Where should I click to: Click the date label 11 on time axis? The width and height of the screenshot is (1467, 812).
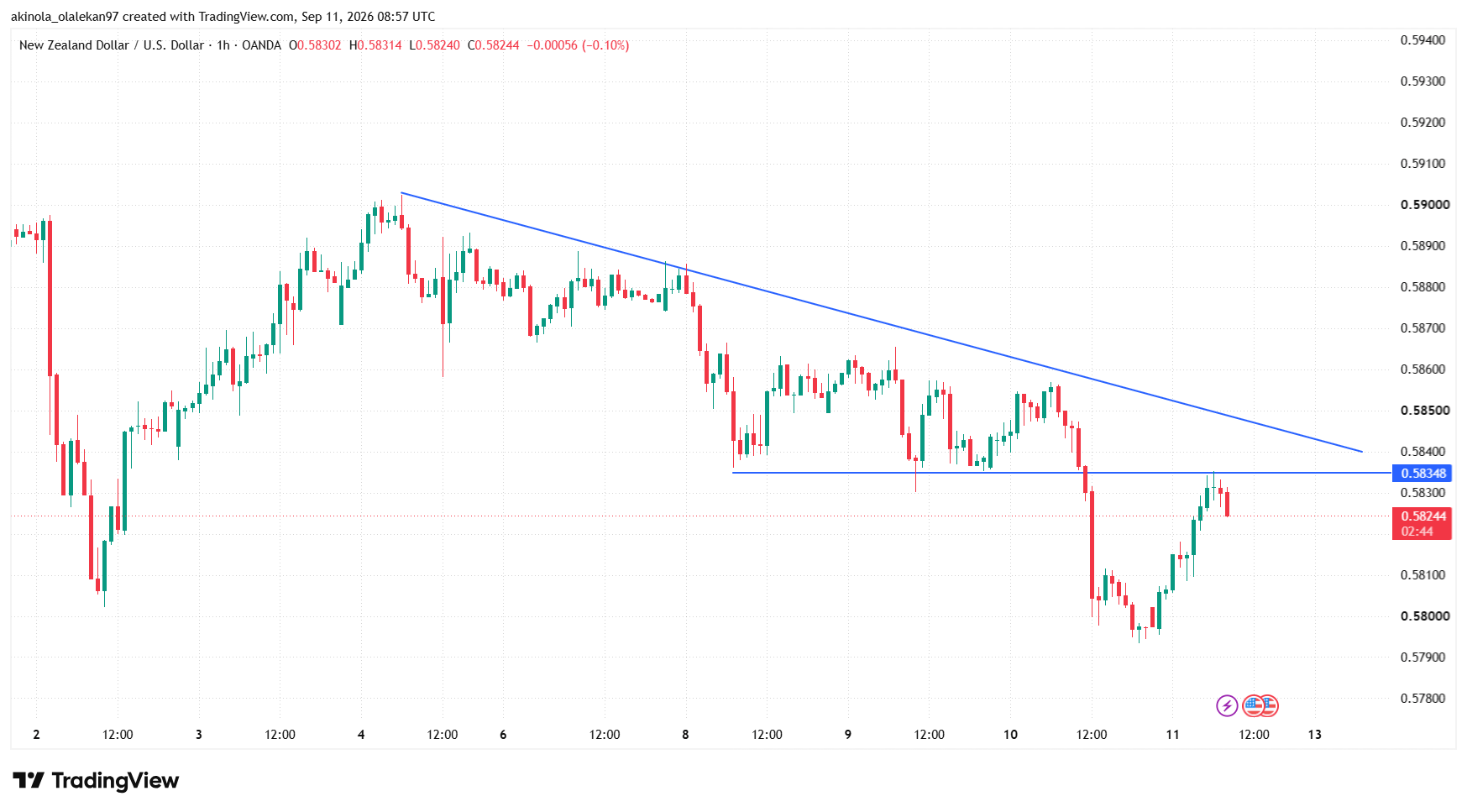(1172, 735)
